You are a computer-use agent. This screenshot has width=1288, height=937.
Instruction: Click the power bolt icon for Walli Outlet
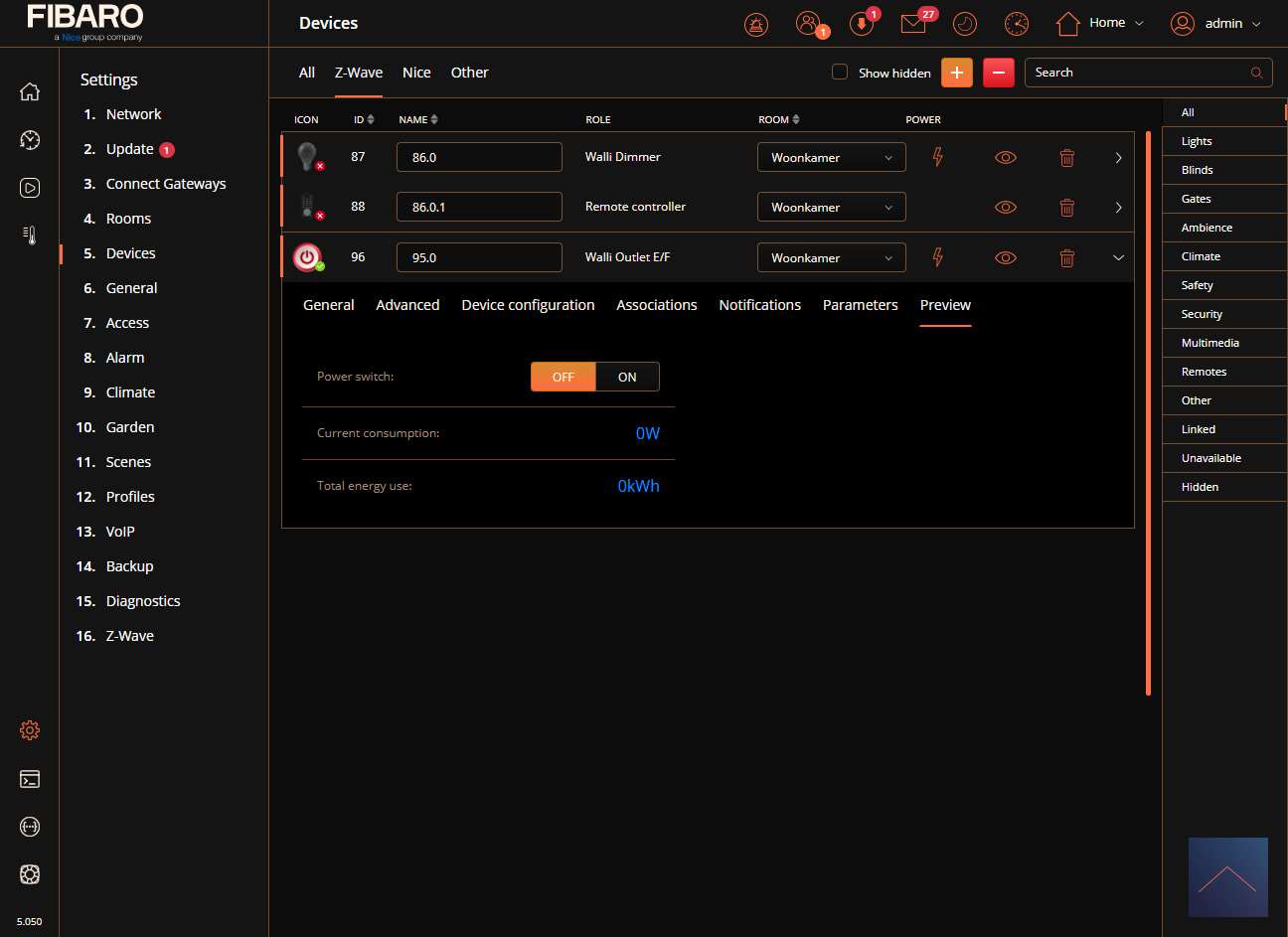[937, 257]
